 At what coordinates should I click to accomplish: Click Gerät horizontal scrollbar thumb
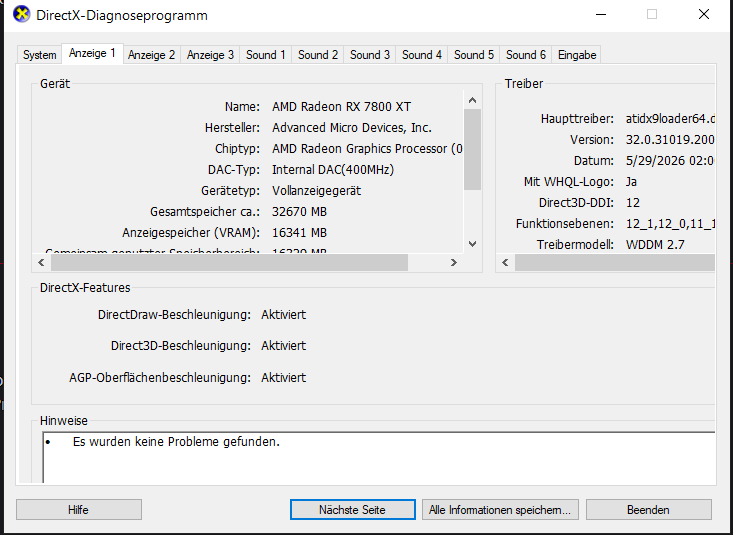[x=229, y=262]
